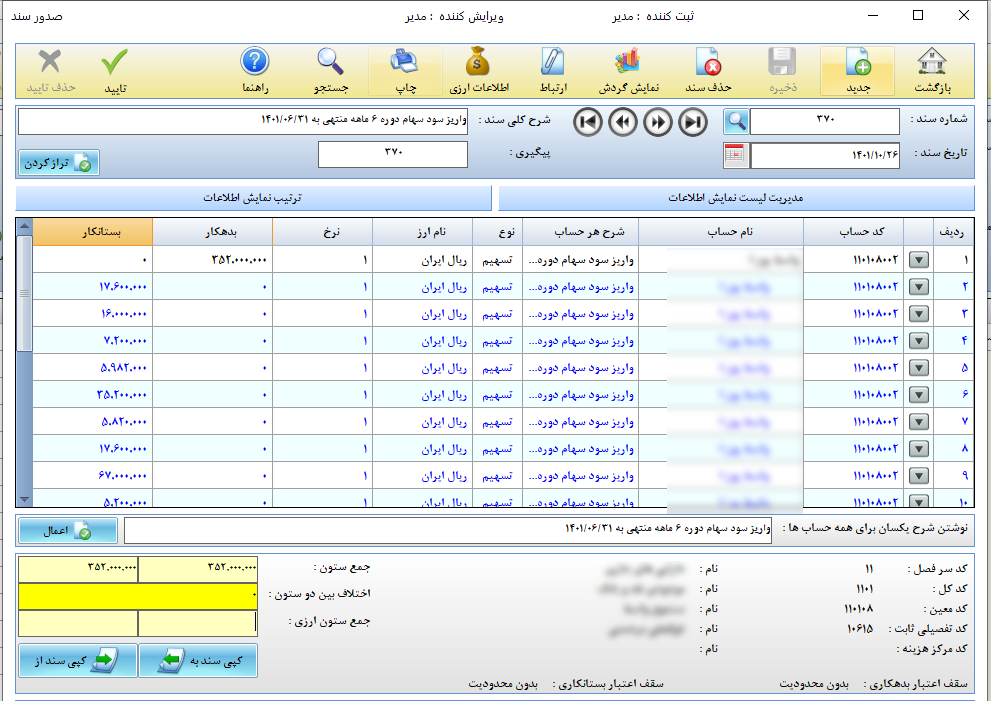The width and height of the screenshot is (991, 701).
Task: Expand the dropdown arrow in row ۷
Action: [x=918, y=422]
